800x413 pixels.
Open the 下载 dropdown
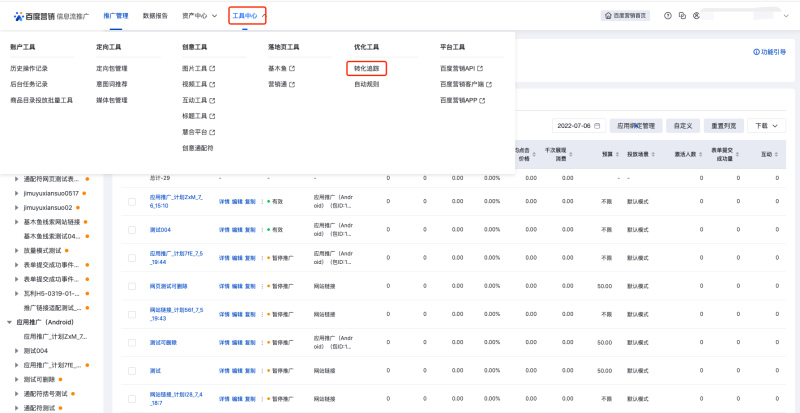coord(766,126)
